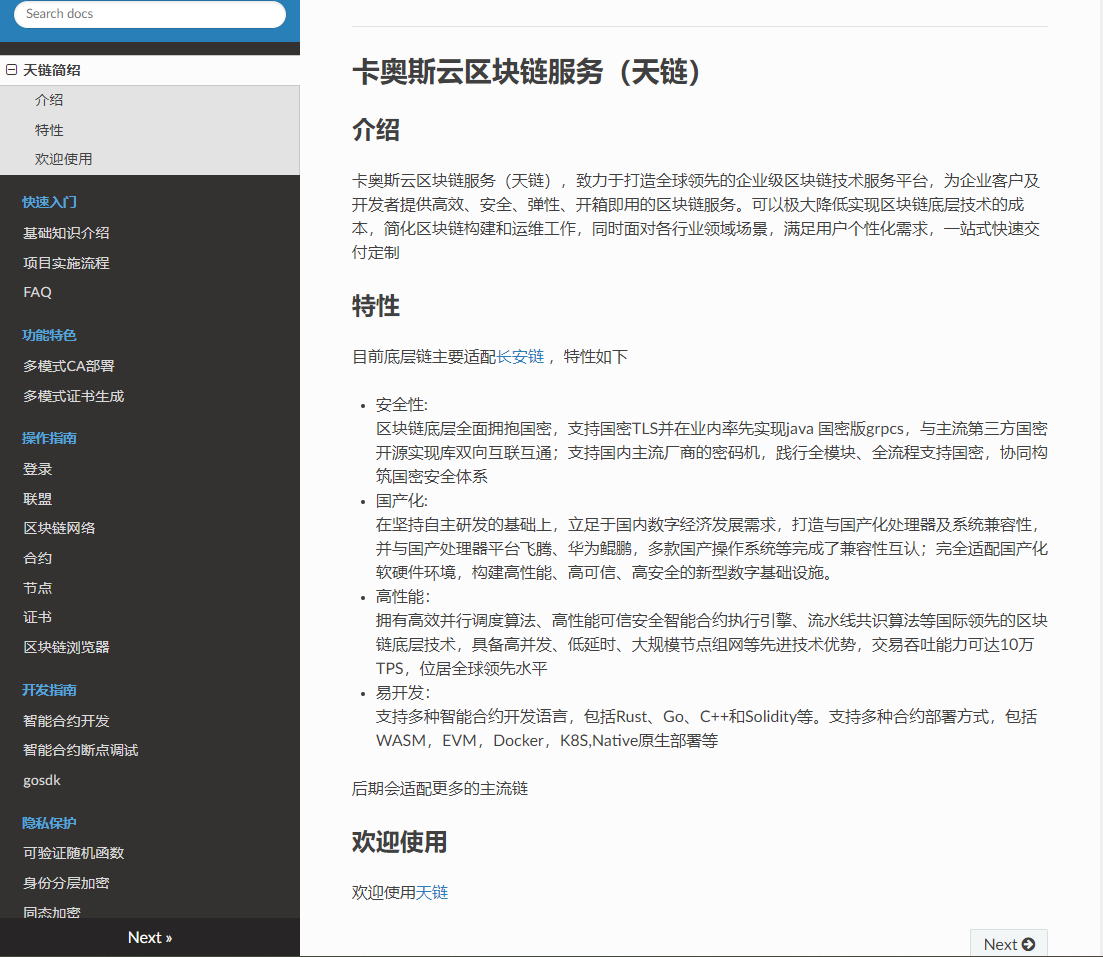1103x957 pixels.
Task: Open 智能合约开发 page
Action: point(66,721)
